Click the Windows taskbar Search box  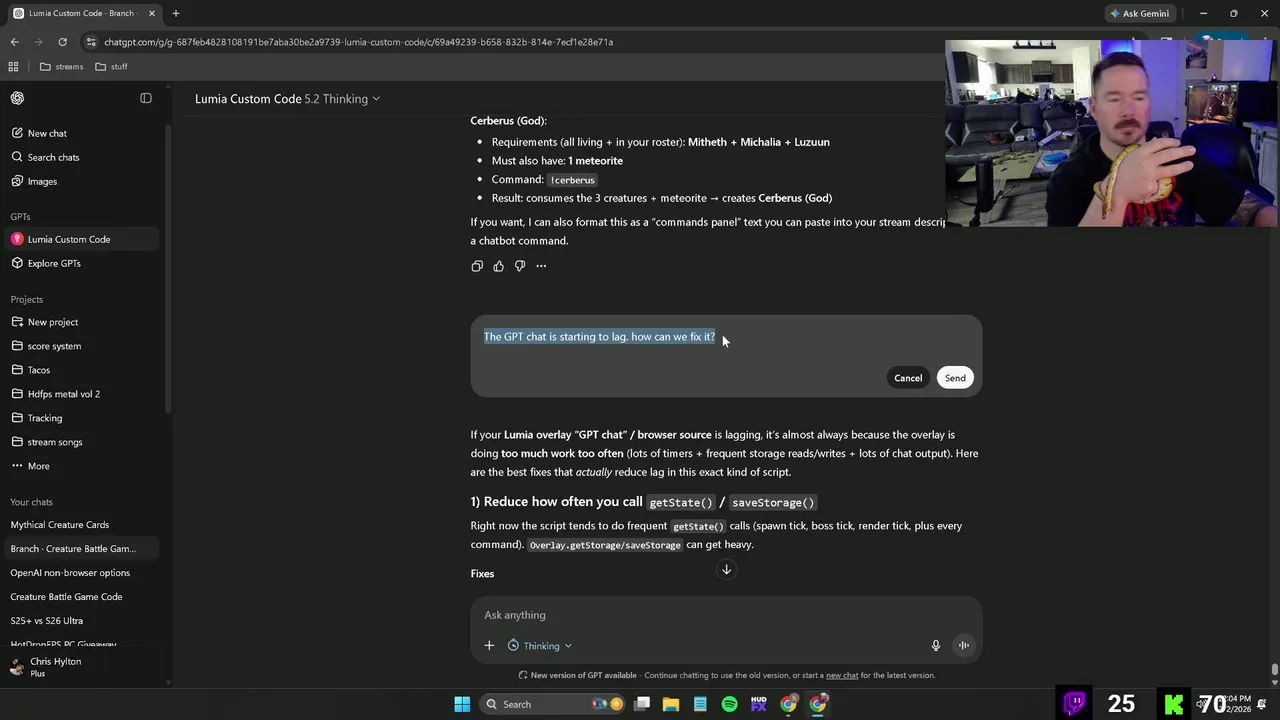(552, 704)
